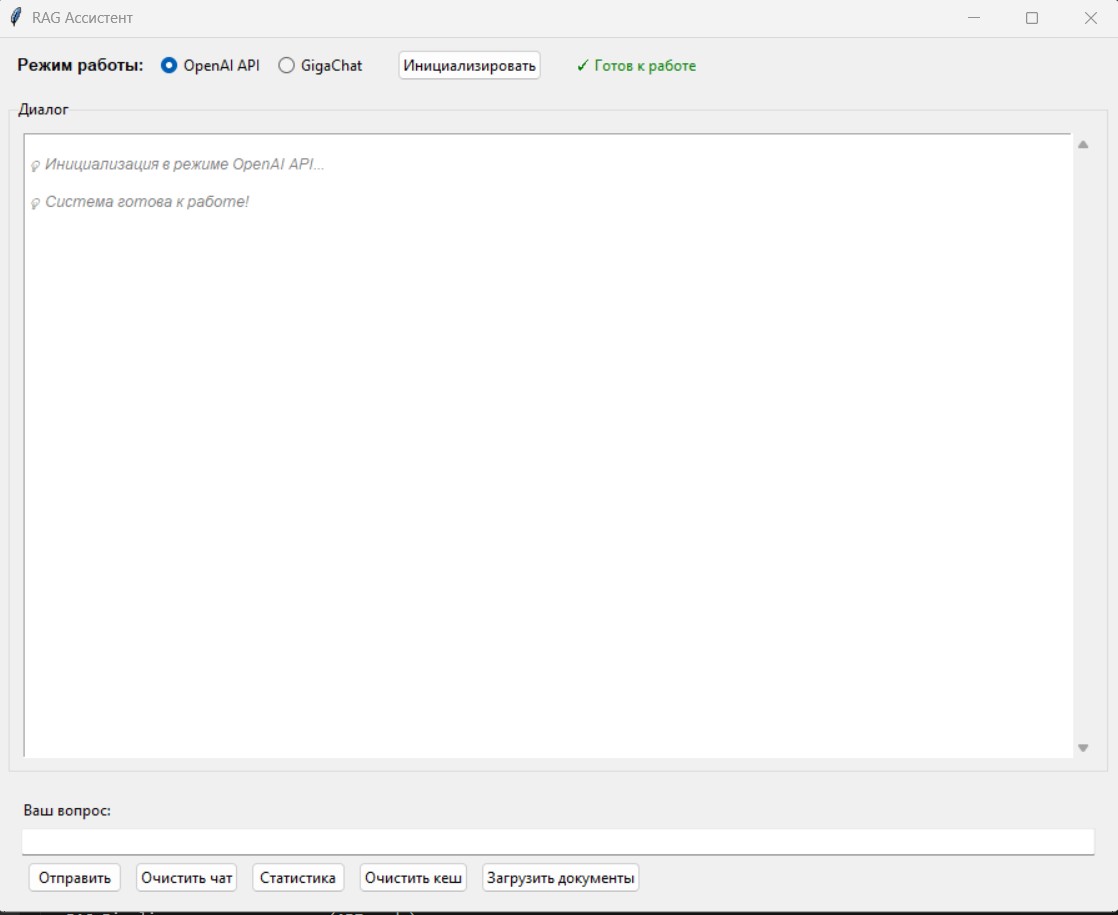Image resolution: width=1118 pixels, height=915 pixels.
Task: Click the bulb icon before Система готова
Action: click(35, 203)
